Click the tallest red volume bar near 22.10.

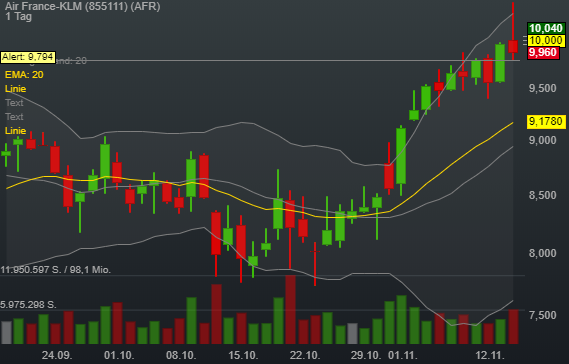290,310
